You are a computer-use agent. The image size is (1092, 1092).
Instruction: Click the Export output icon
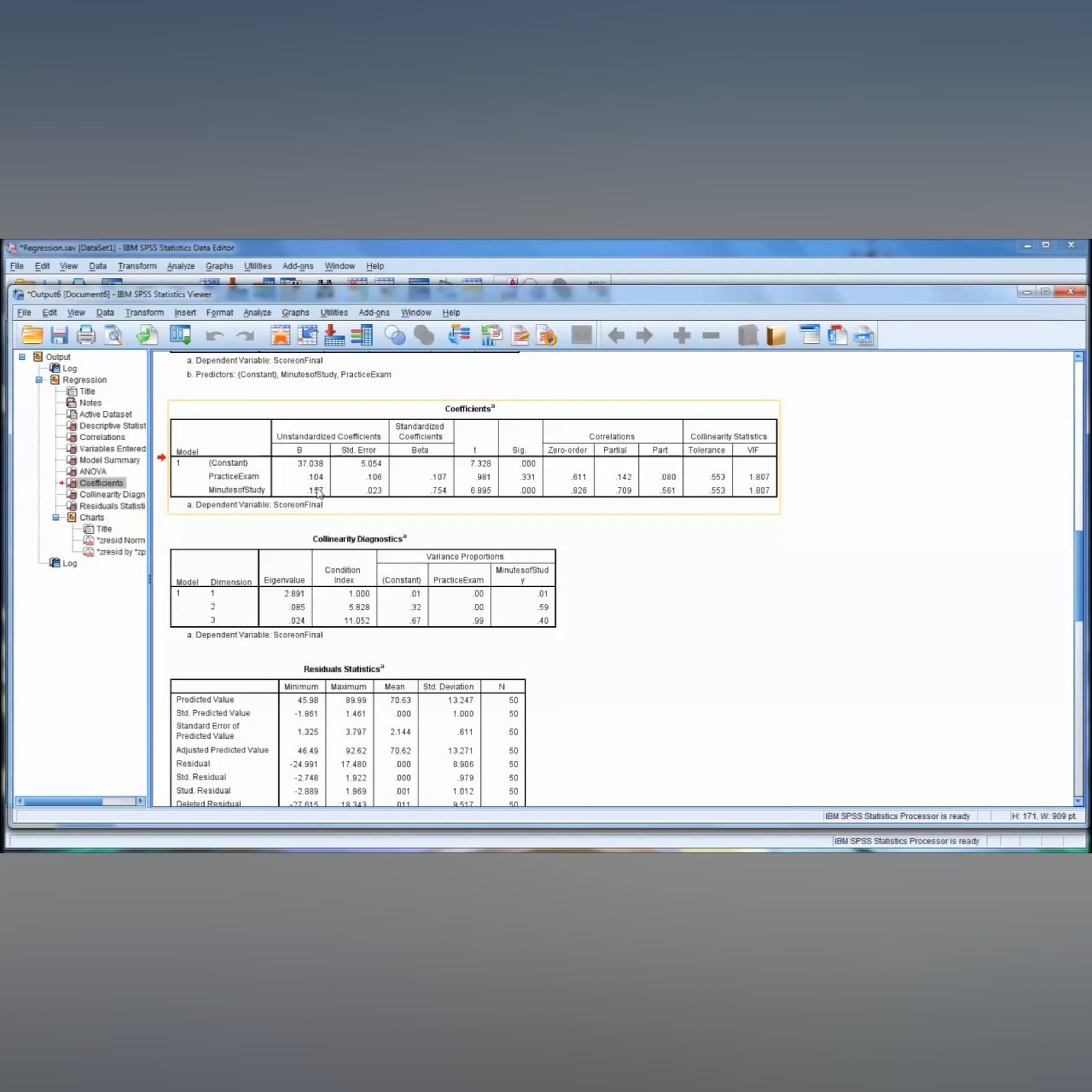click(147, 335)
